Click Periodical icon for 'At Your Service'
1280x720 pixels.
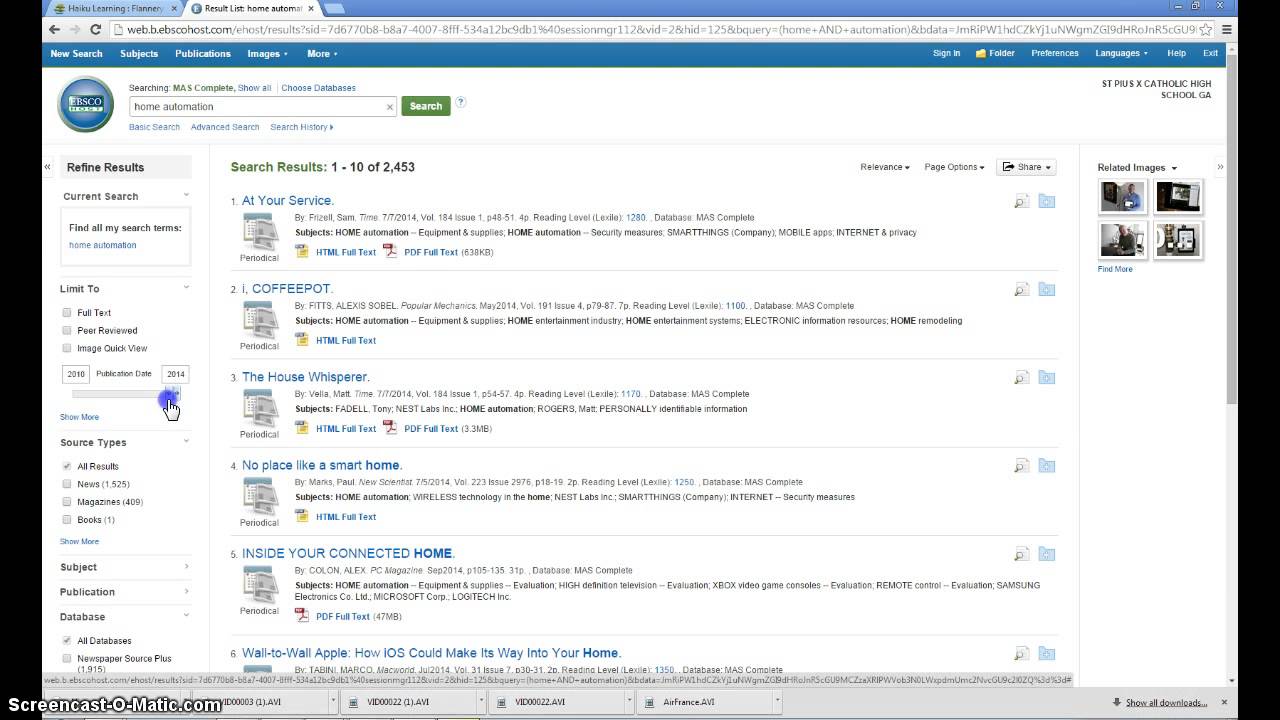point(260,232)
